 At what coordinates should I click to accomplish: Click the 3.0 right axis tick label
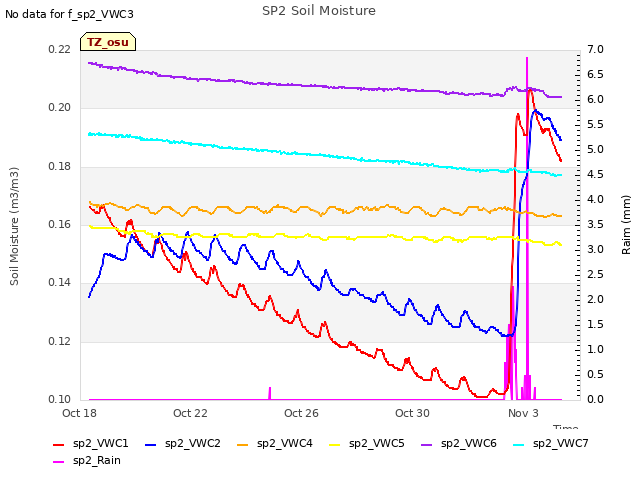595,250
